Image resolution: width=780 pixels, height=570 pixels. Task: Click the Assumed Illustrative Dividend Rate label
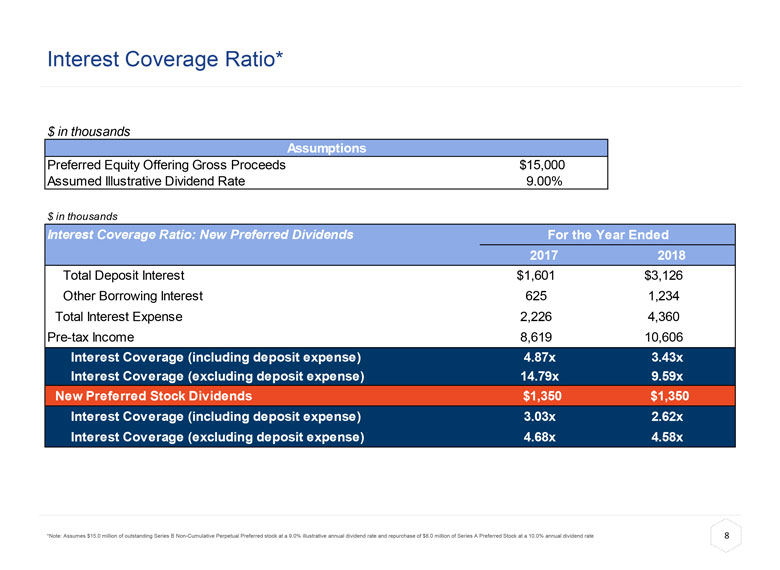145,181
